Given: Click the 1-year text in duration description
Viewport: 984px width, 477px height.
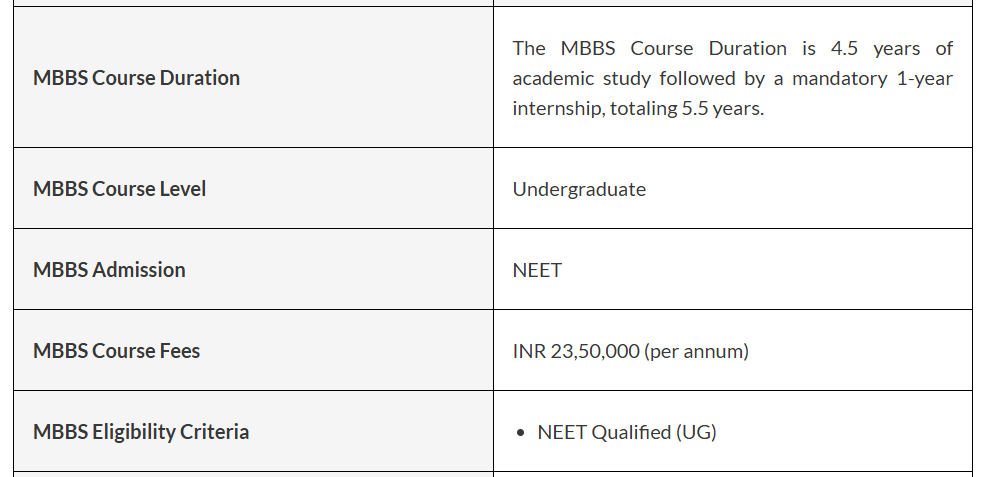Looking at the screenshot, I should (x=925, y=78).
